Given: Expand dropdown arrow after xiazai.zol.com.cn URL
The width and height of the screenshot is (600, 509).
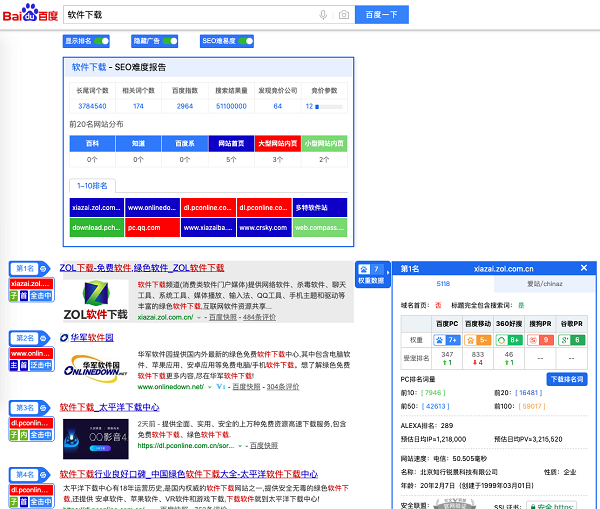Looking at the screenshot, I should pos(200,317).
